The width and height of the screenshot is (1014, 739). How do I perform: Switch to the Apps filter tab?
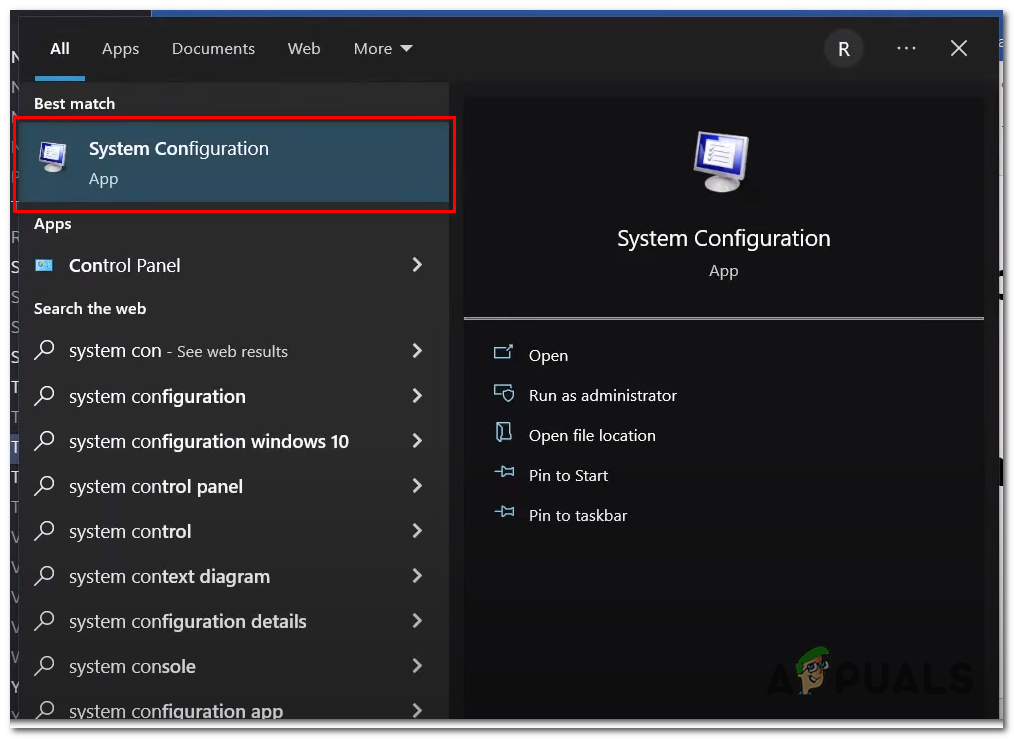tap(120, 49)
